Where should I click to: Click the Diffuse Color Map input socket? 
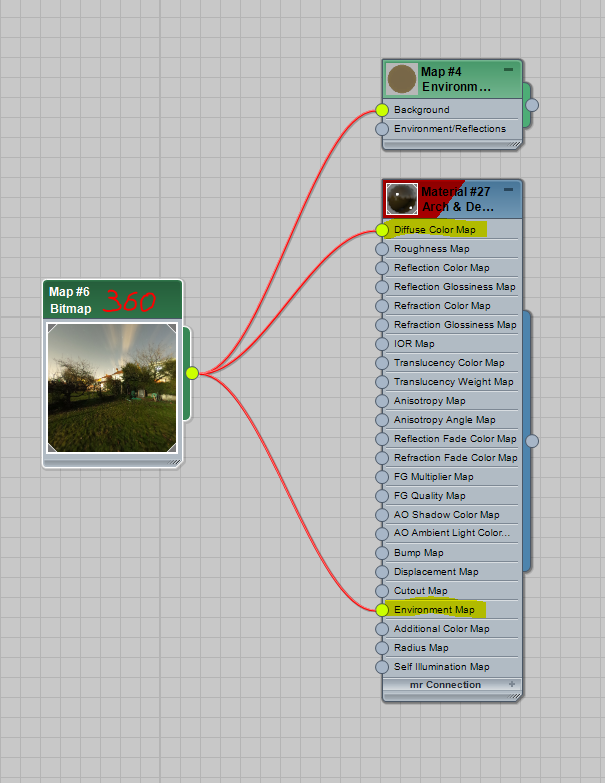pyautogui.click(x=381, y=230)
